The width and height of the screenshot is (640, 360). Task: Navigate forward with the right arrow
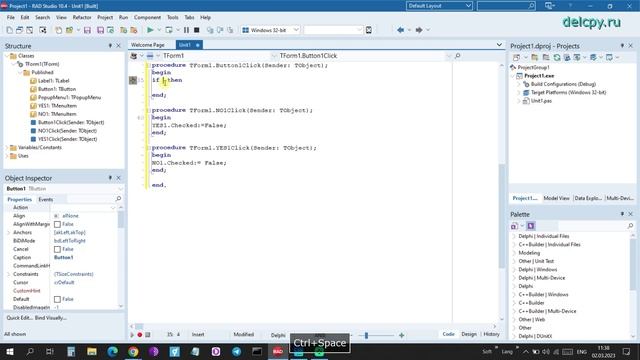[x=419, y=30]
